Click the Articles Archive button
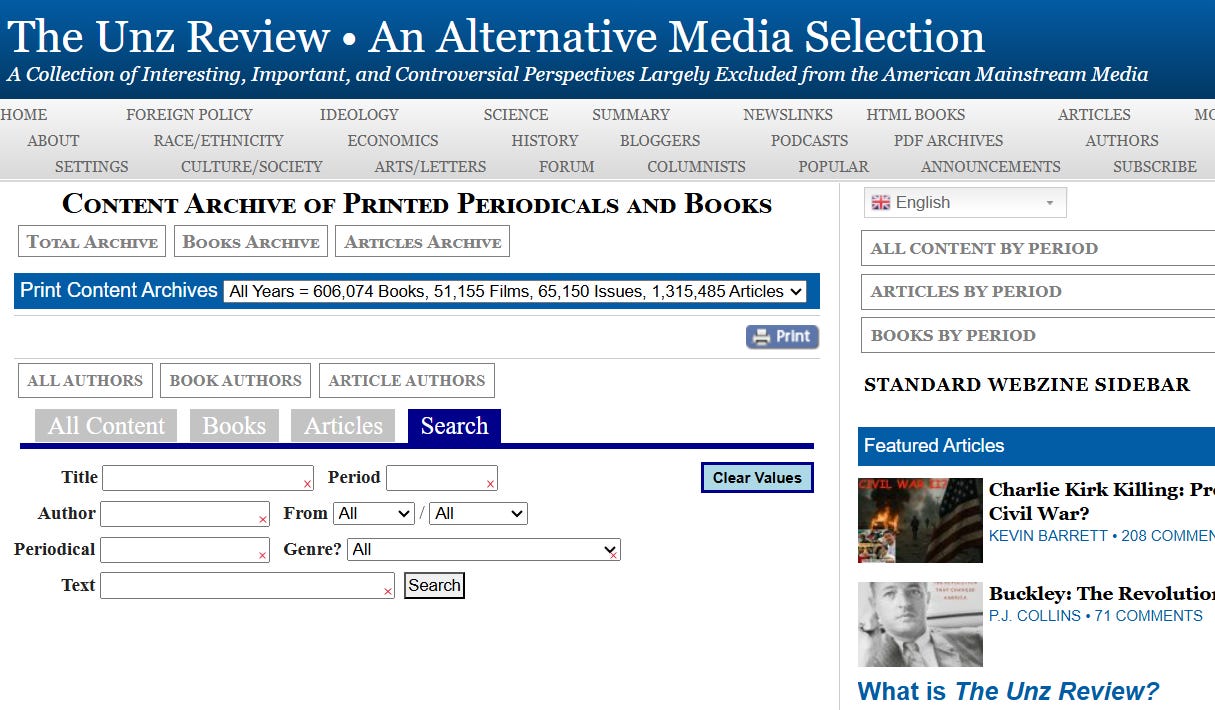The image size is (1215, 710). click(423, 241)
